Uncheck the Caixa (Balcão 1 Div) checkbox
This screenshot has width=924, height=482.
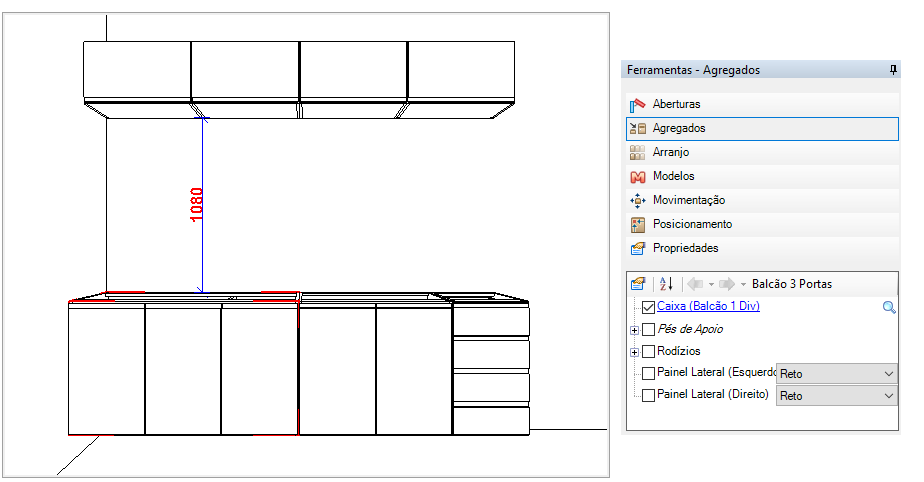tap(648, 307)
